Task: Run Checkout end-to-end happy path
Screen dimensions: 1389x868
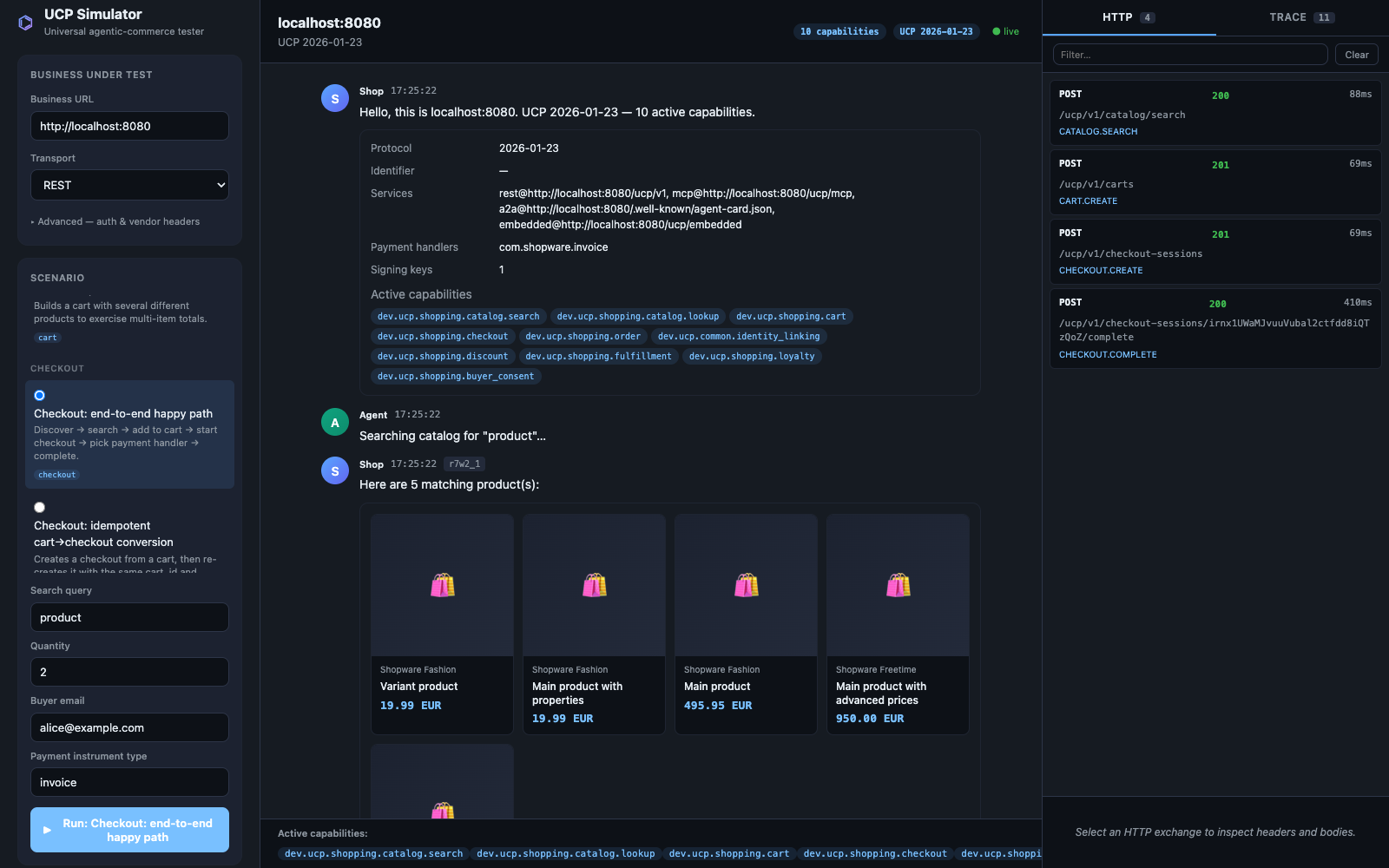Action: coord(129,830)
